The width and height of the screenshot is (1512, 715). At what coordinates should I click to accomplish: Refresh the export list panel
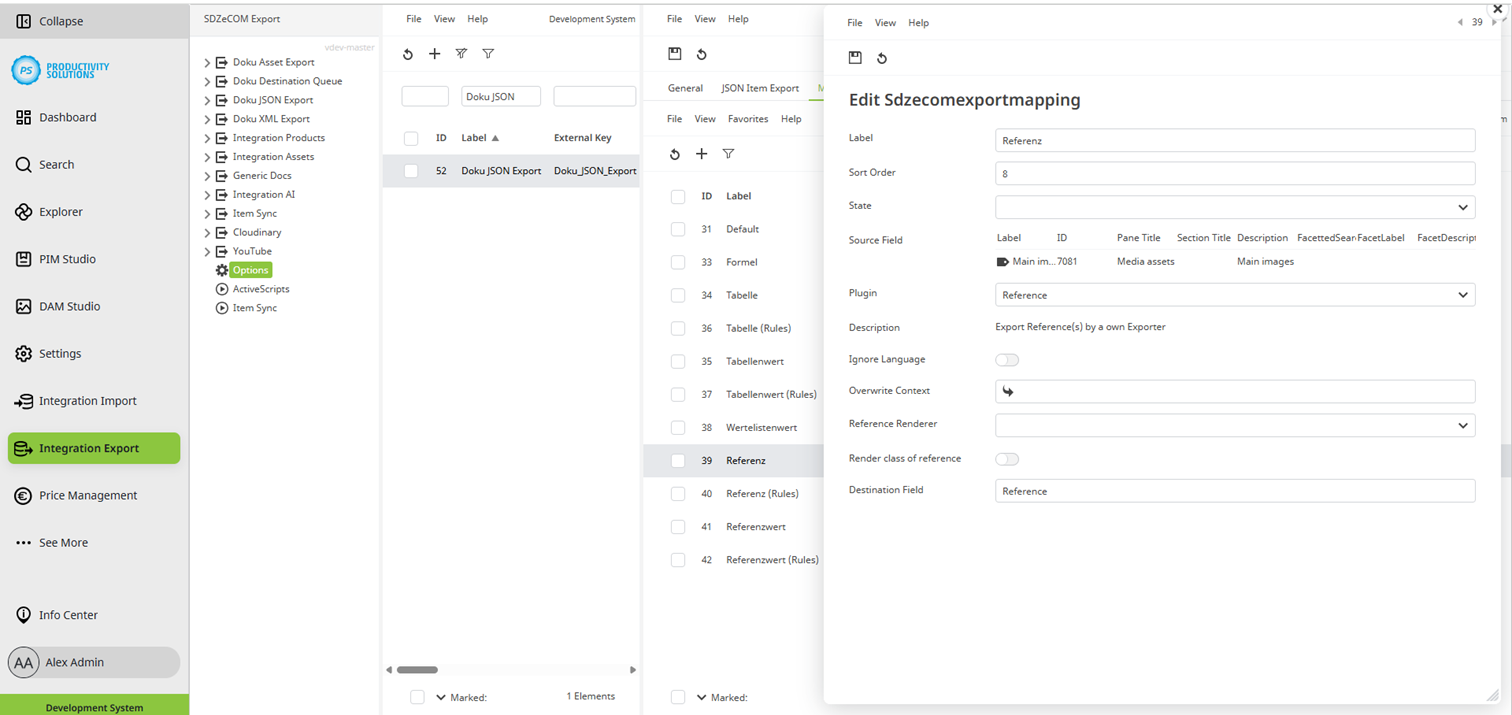coord(407,54)
